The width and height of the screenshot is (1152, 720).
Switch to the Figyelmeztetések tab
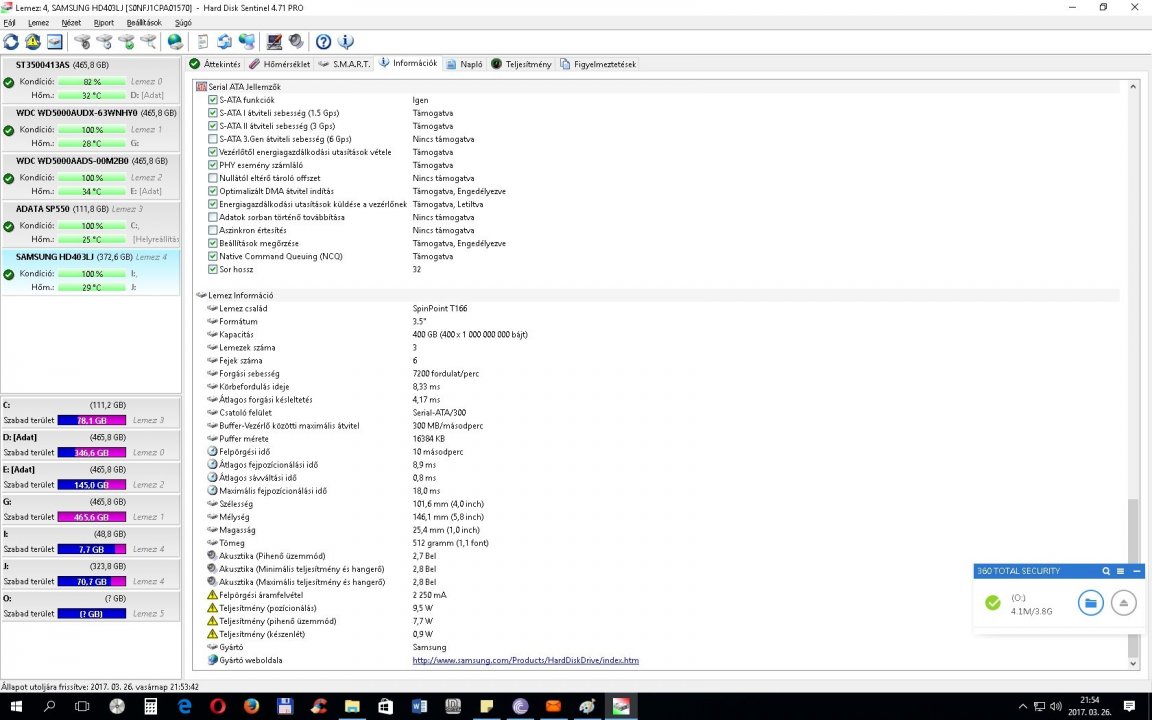[x=598, y=65]
